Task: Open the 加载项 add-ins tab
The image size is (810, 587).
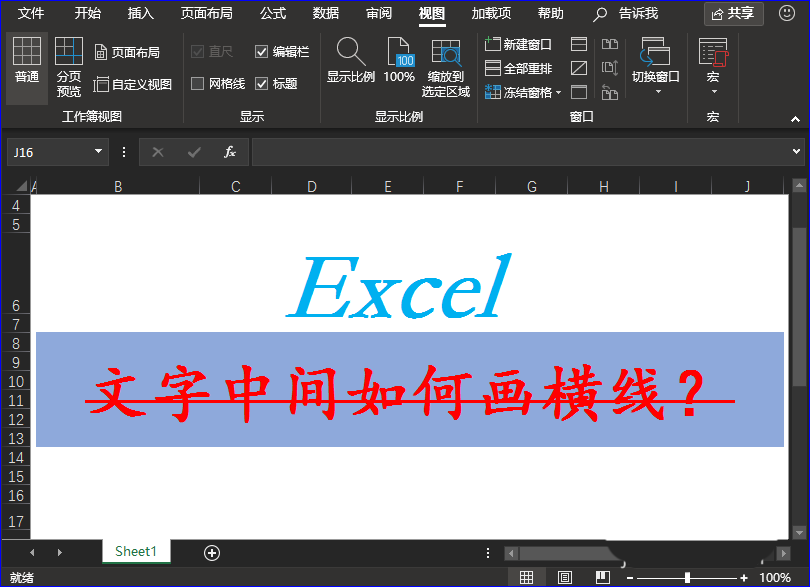Action: click(491, 13)
